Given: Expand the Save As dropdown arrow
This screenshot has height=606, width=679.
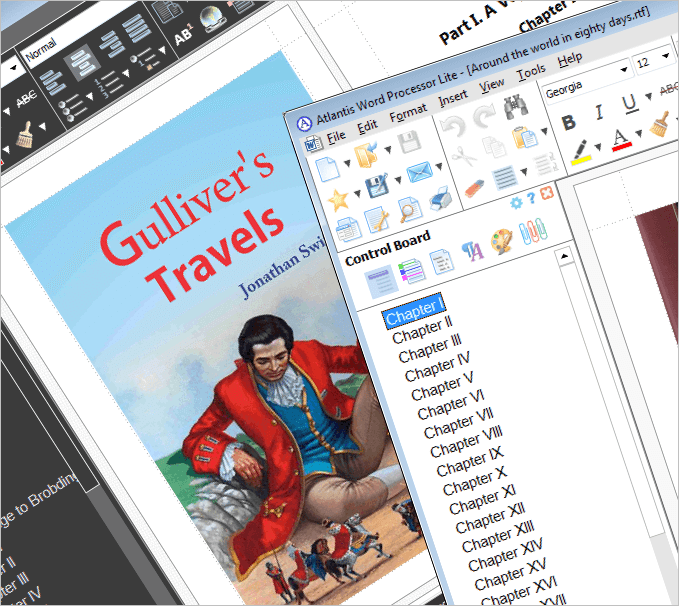Looking at the screenshot, I should [x=398, y=179].
